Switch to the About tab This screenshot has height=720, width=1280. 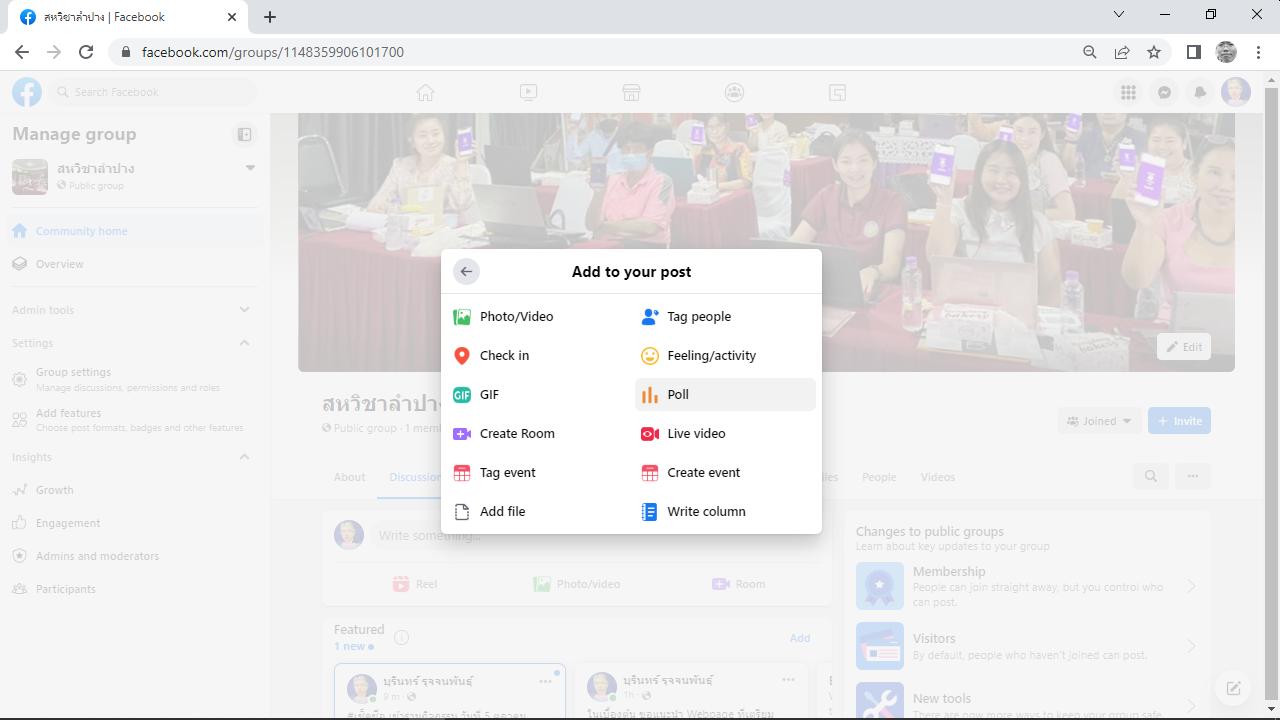pyautogui.click(x=350, y=477)
